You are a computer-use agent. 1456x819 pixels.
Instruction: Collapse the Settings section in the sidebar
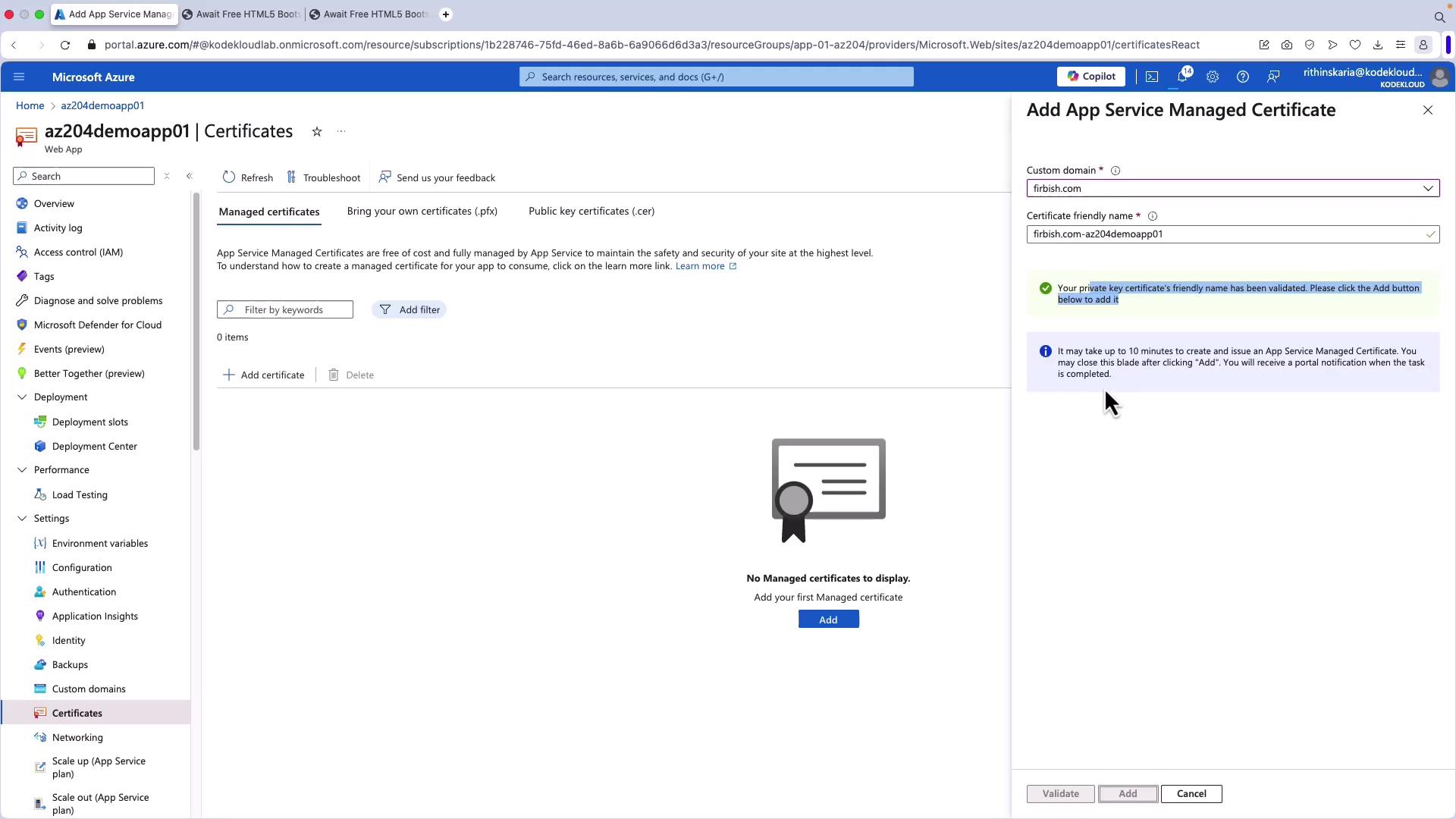tap(22, 519)
